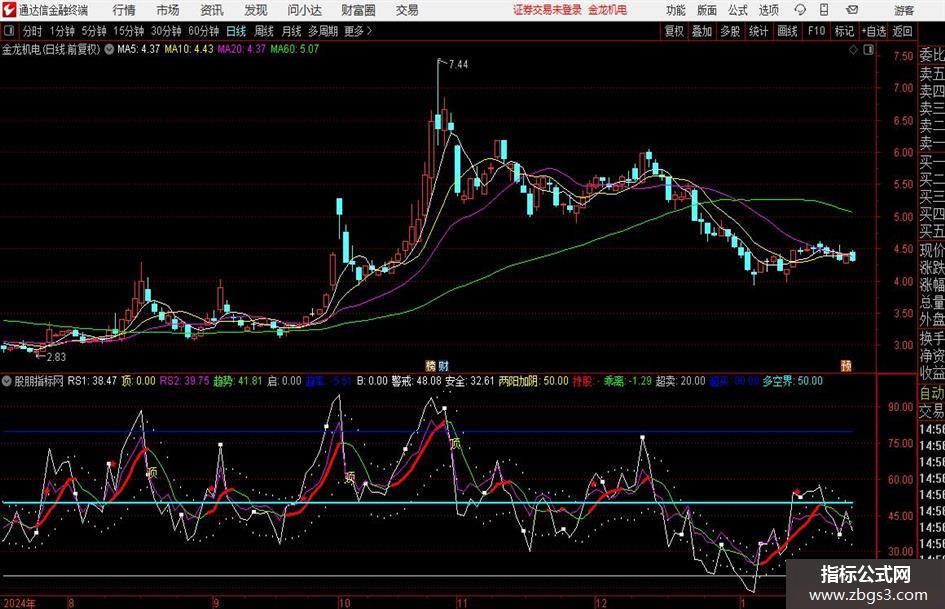Switch to 1分钟 period tab
945x609 pixels.
(x=61, y=31)
